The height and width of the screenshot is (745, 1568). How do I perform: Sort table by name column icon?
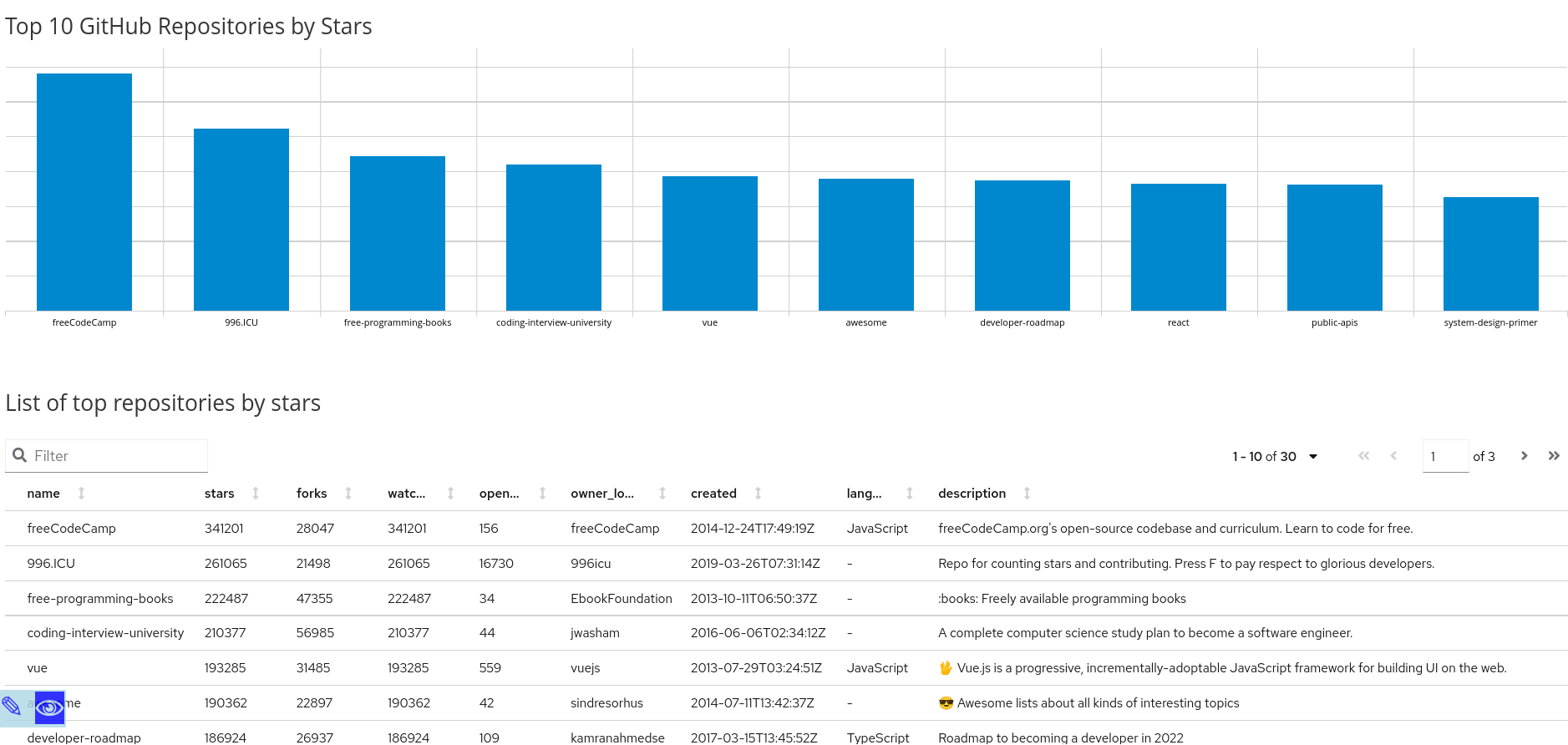[81, 494]
